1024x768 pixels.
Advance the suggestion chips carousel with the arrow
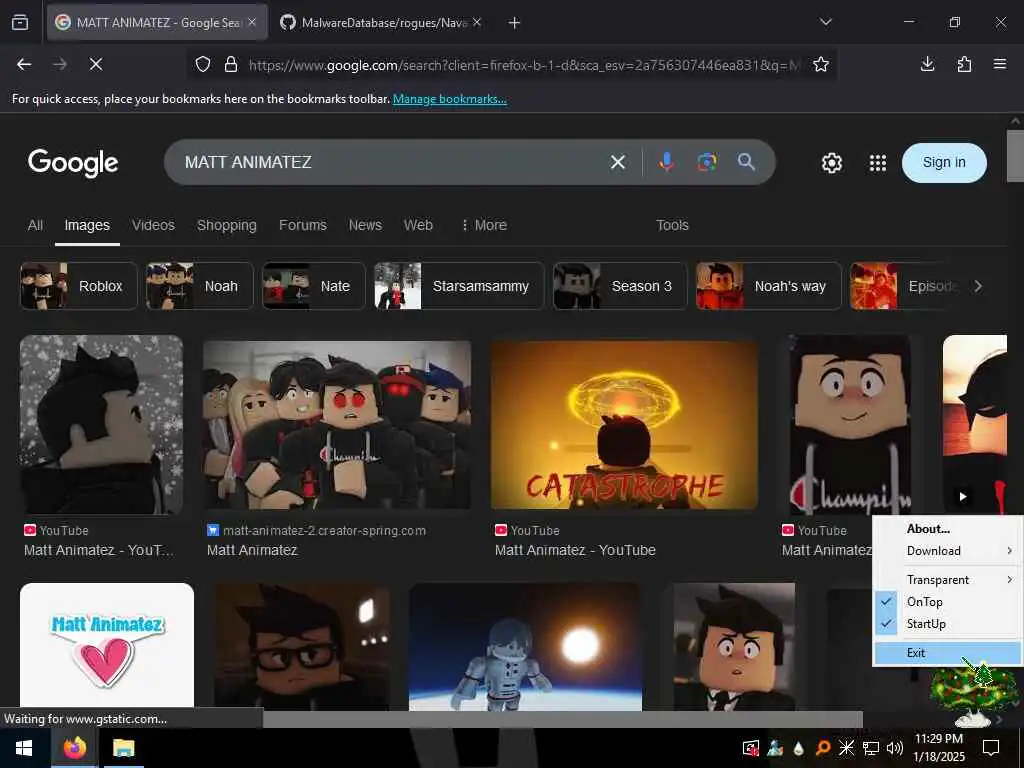[978, 286]
